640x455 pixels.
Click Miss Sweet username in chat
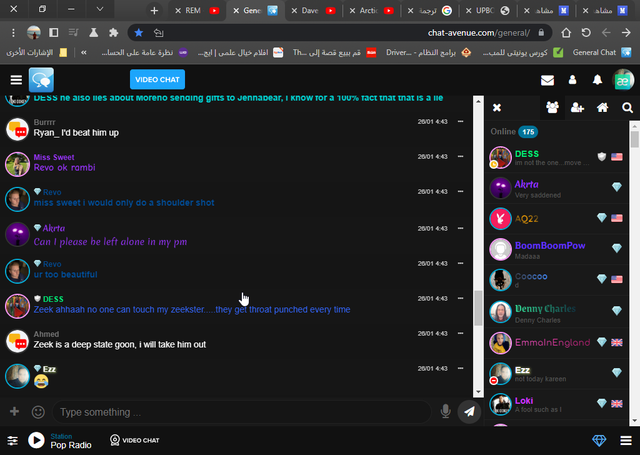point(54,157)
